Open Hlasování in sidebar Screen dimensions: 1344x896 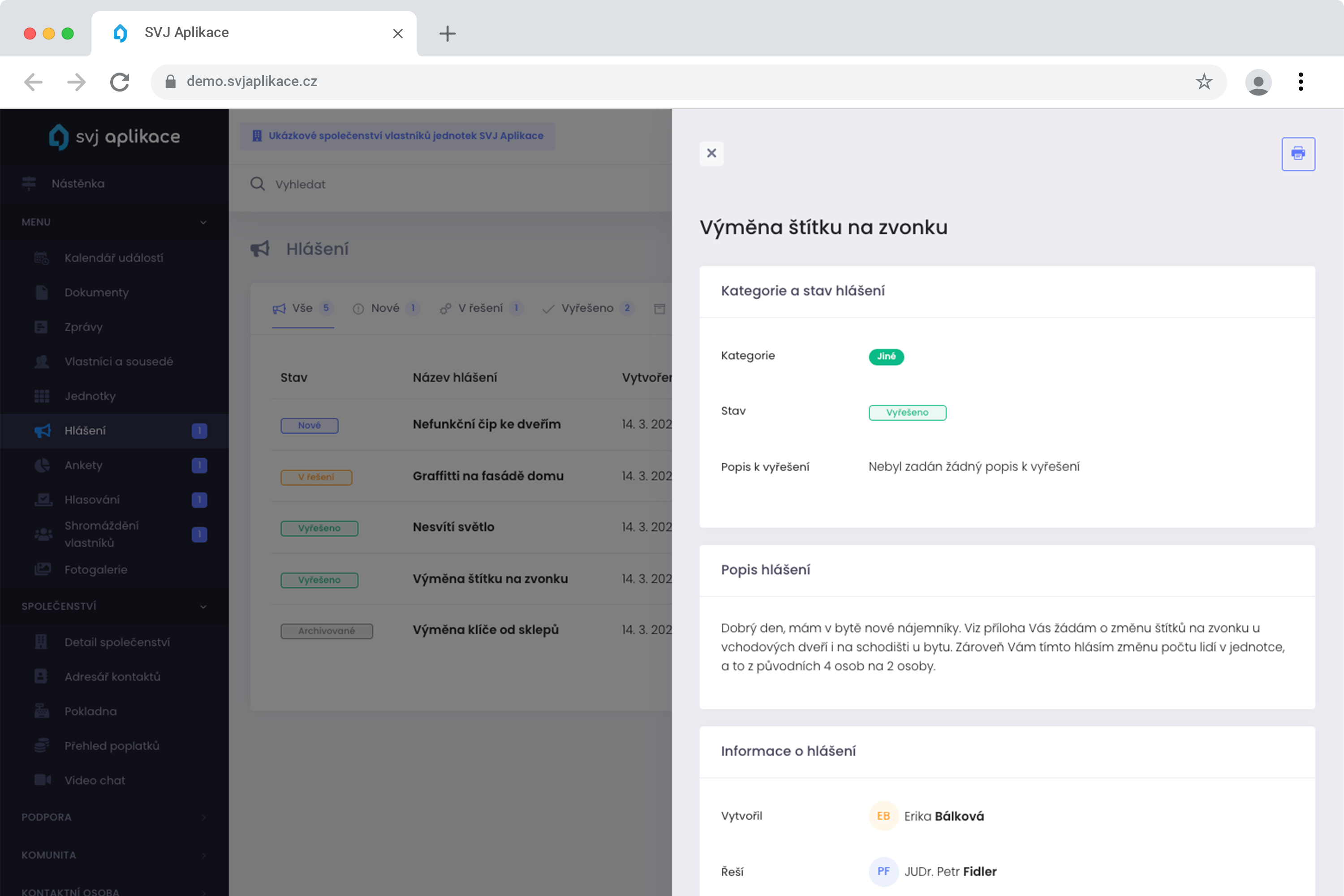pos(92,500)
